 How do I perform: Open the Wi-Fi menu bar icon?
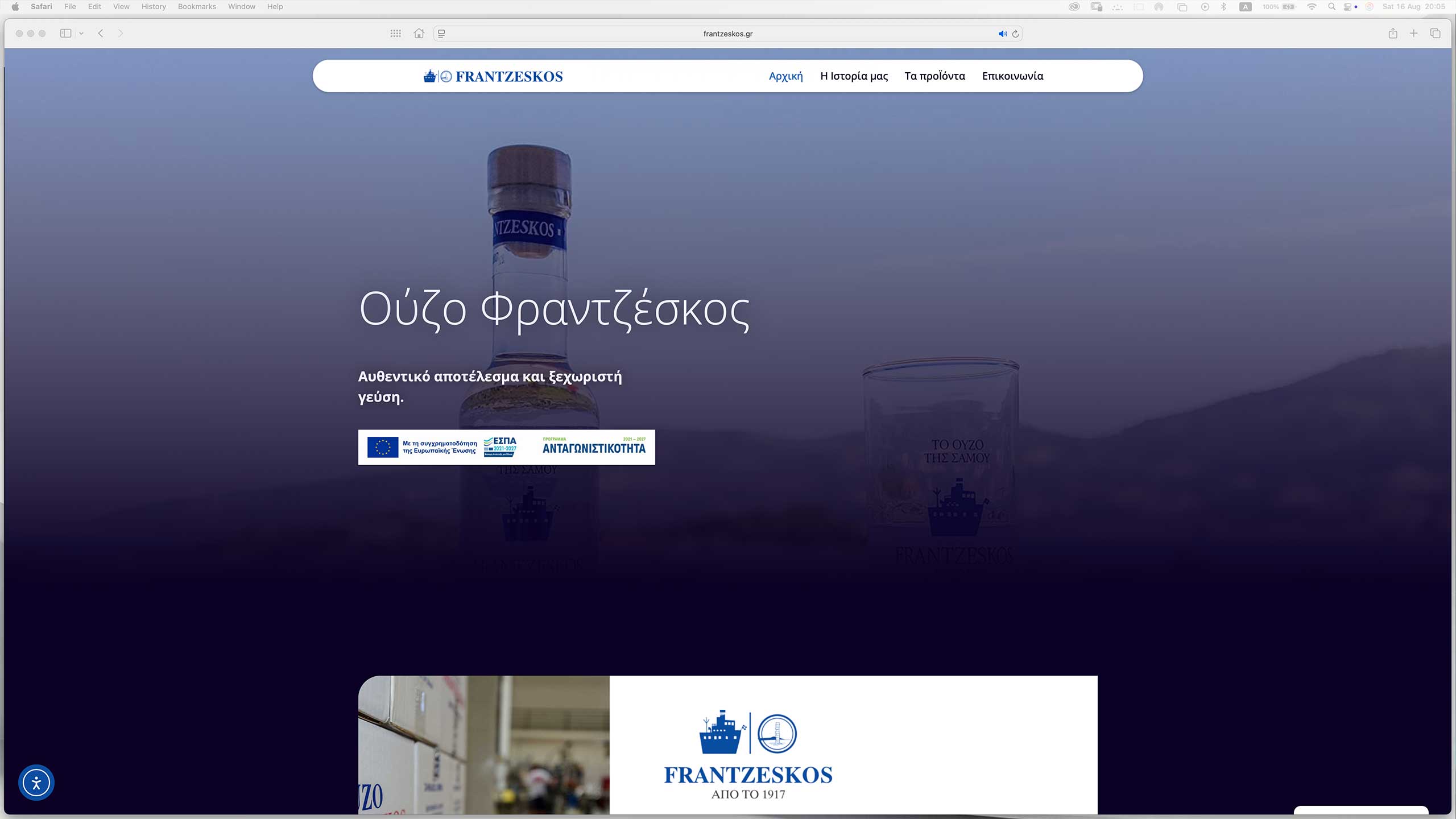1312,7
